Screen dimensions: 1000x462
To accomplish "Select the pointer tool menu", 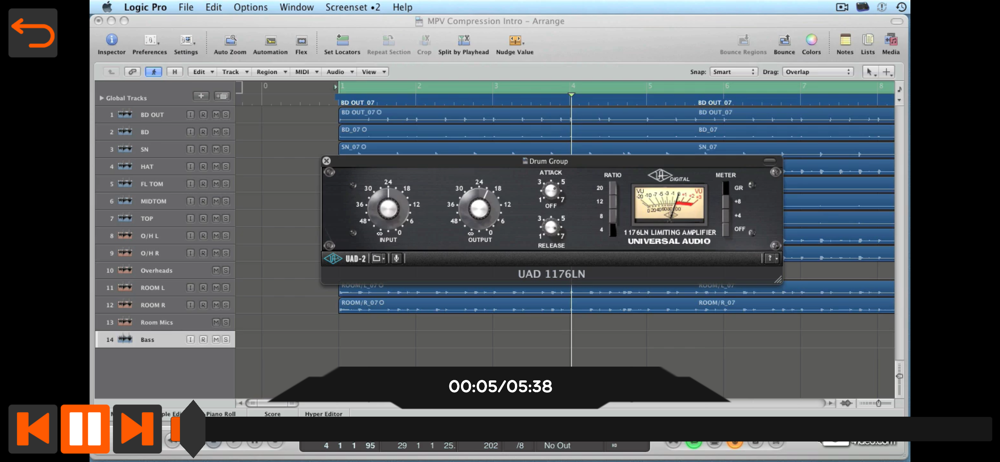I will pyautogui.click(x=869, y=72).
